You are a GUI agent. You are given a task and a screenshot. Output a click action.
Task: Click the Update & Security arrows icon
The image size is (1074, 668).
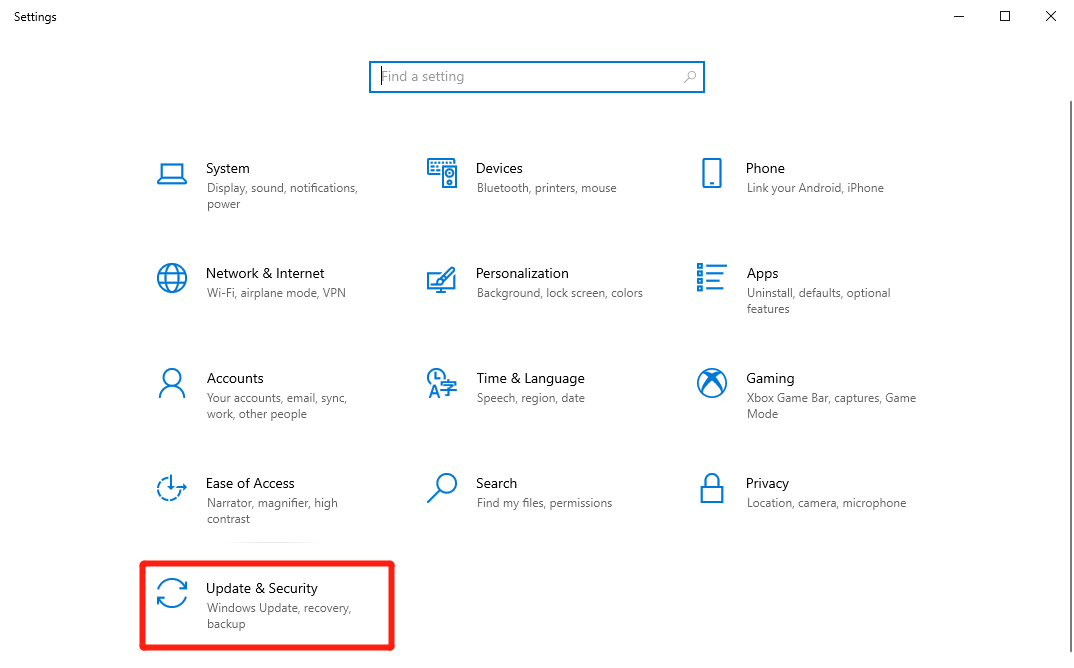(x=172, y=593)
